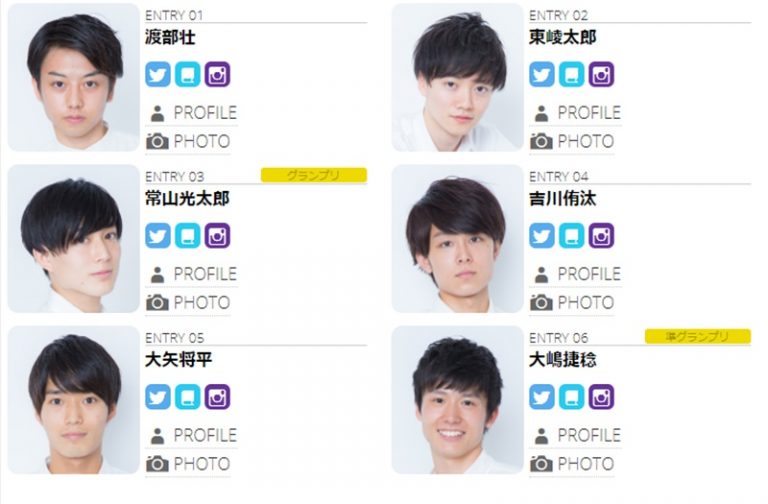
Task: Open the Twitter icon for ENTRY 02
Action: tap(542, 74)
